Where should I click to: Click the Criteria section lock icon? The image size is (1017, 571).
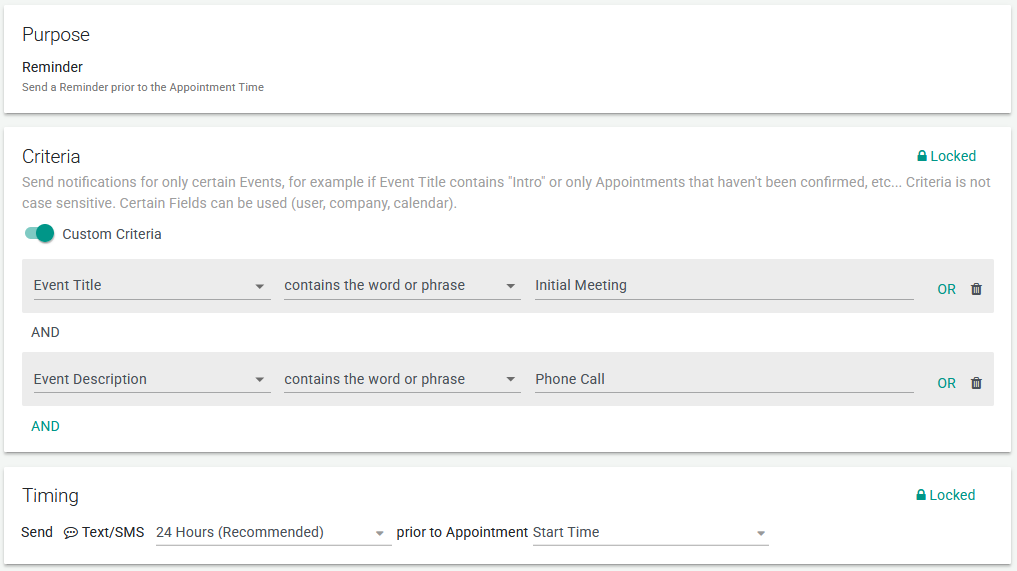coord(922,157)
